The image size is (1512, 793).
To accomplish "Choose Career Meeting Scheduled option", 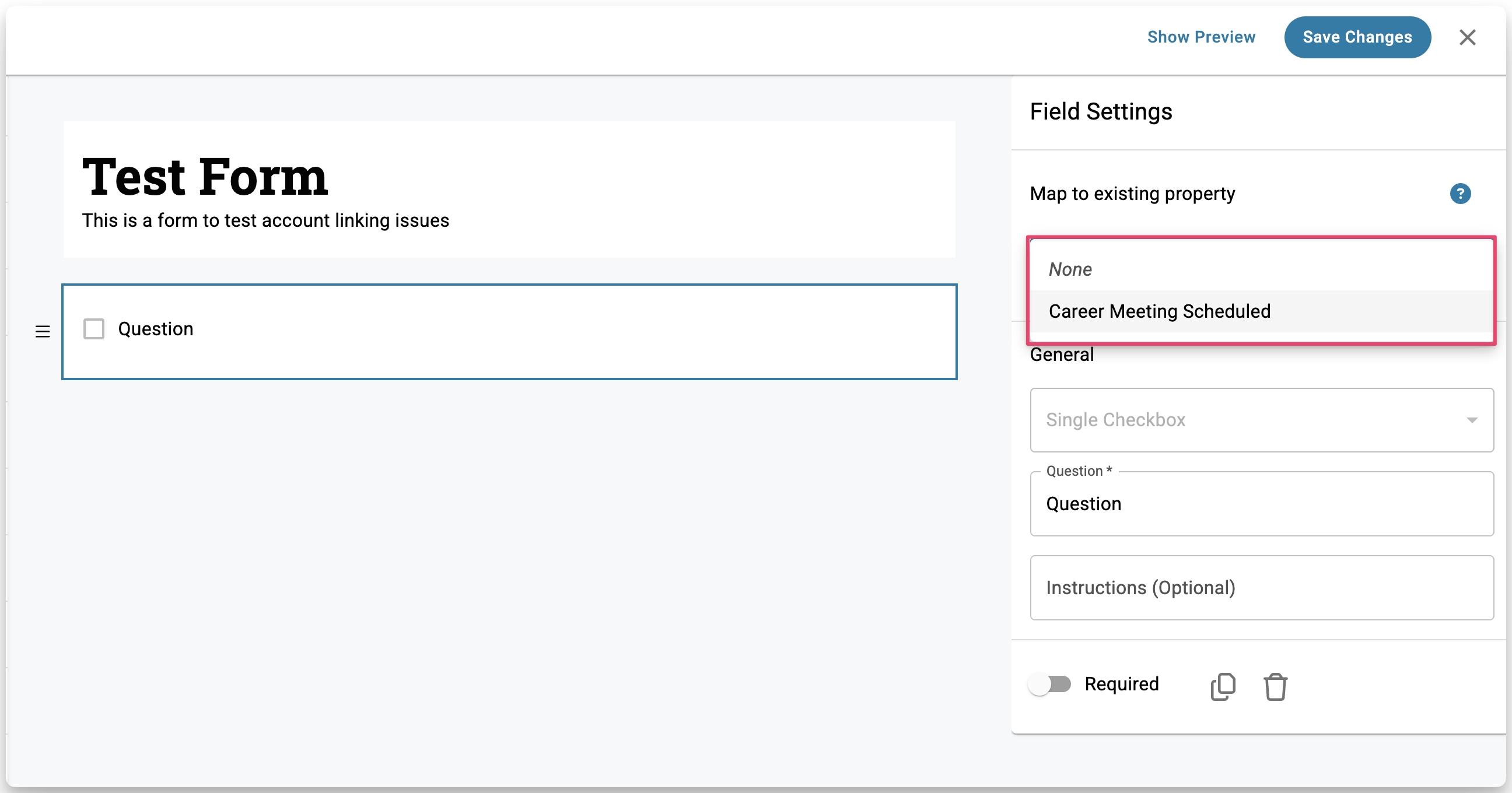I will (1159, 311).
